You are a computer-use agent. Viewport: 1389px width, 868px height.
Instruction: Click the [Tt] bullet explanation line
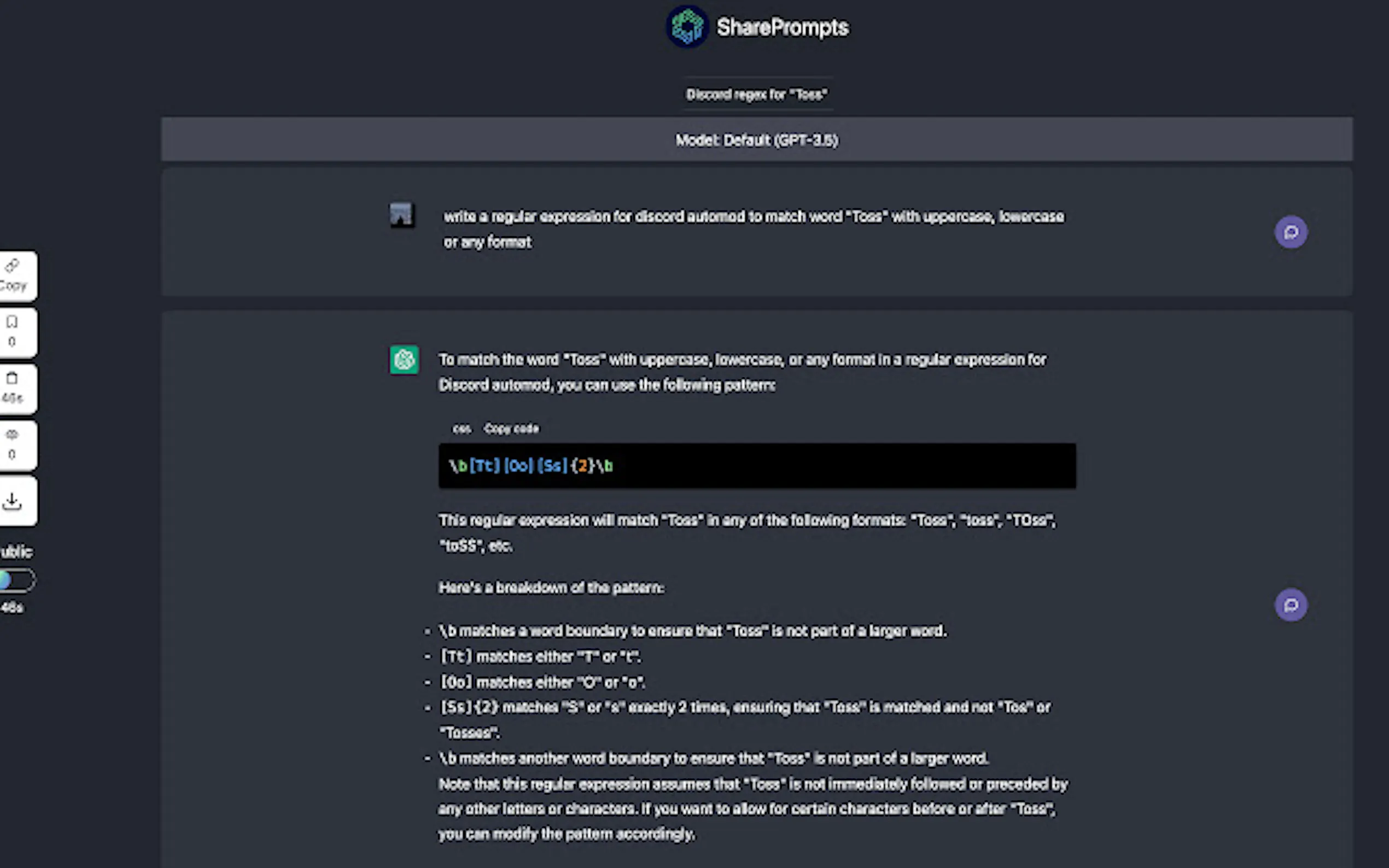[x=540, y=656]
